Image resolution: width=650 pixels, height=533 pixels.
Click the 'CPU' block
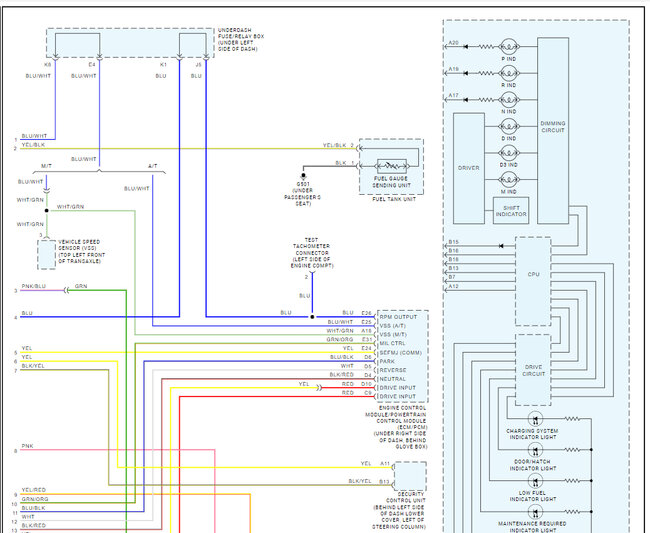(x=533, y=281)
